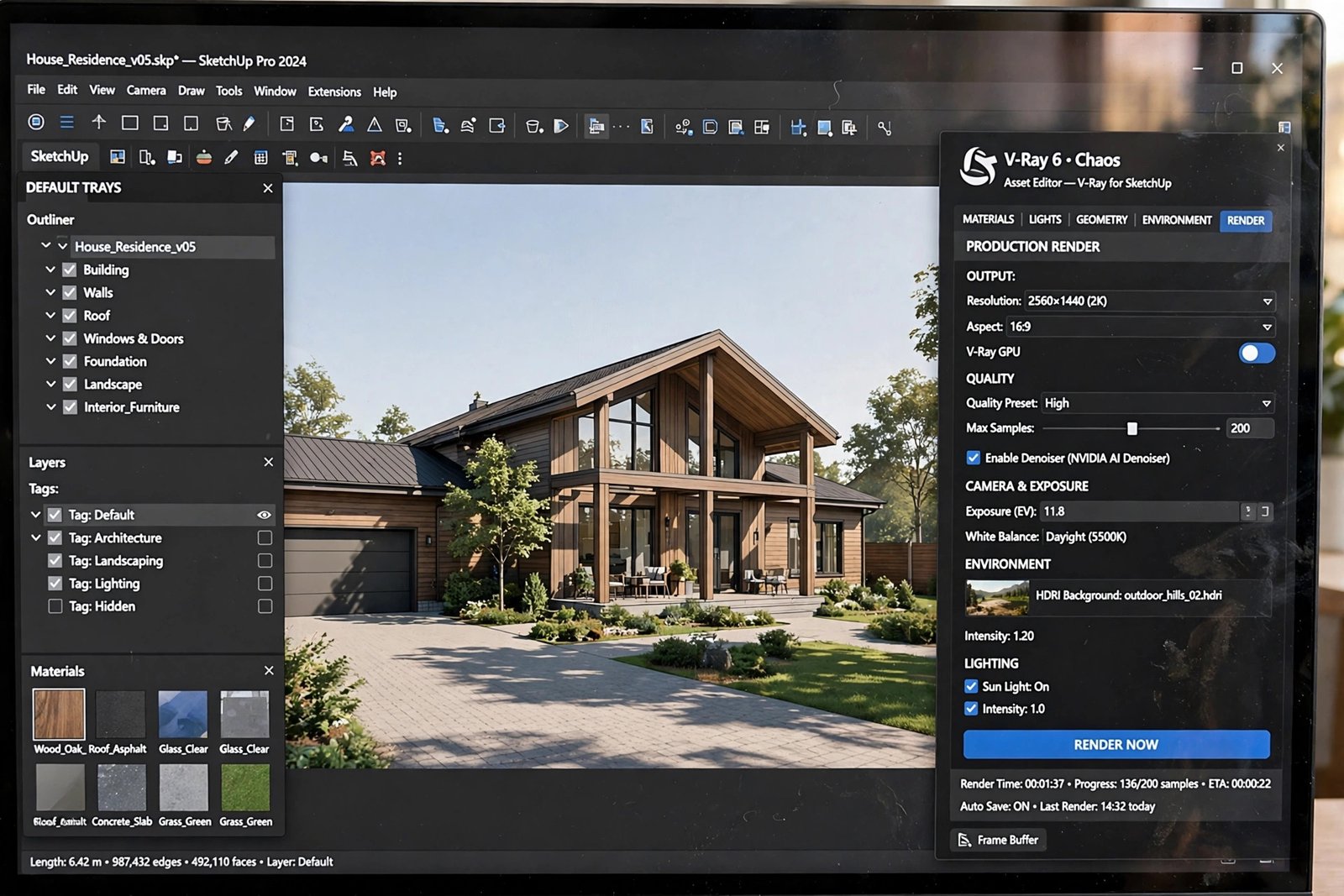Click the blue three-lines icon in the top toolbar

tap(67, 123)
